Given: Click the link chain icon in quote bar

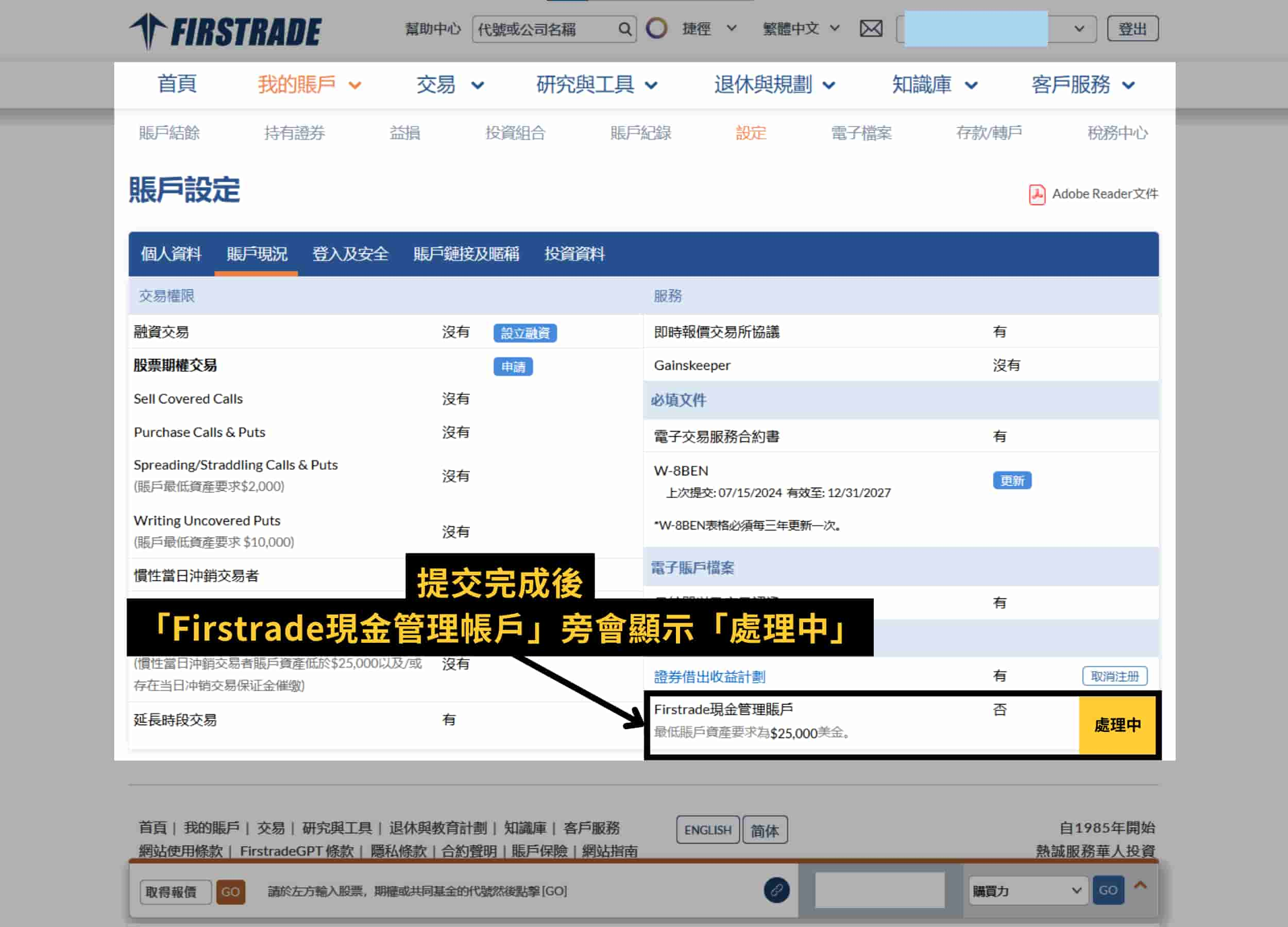Looking at the screenshot, I should (776, 889).
